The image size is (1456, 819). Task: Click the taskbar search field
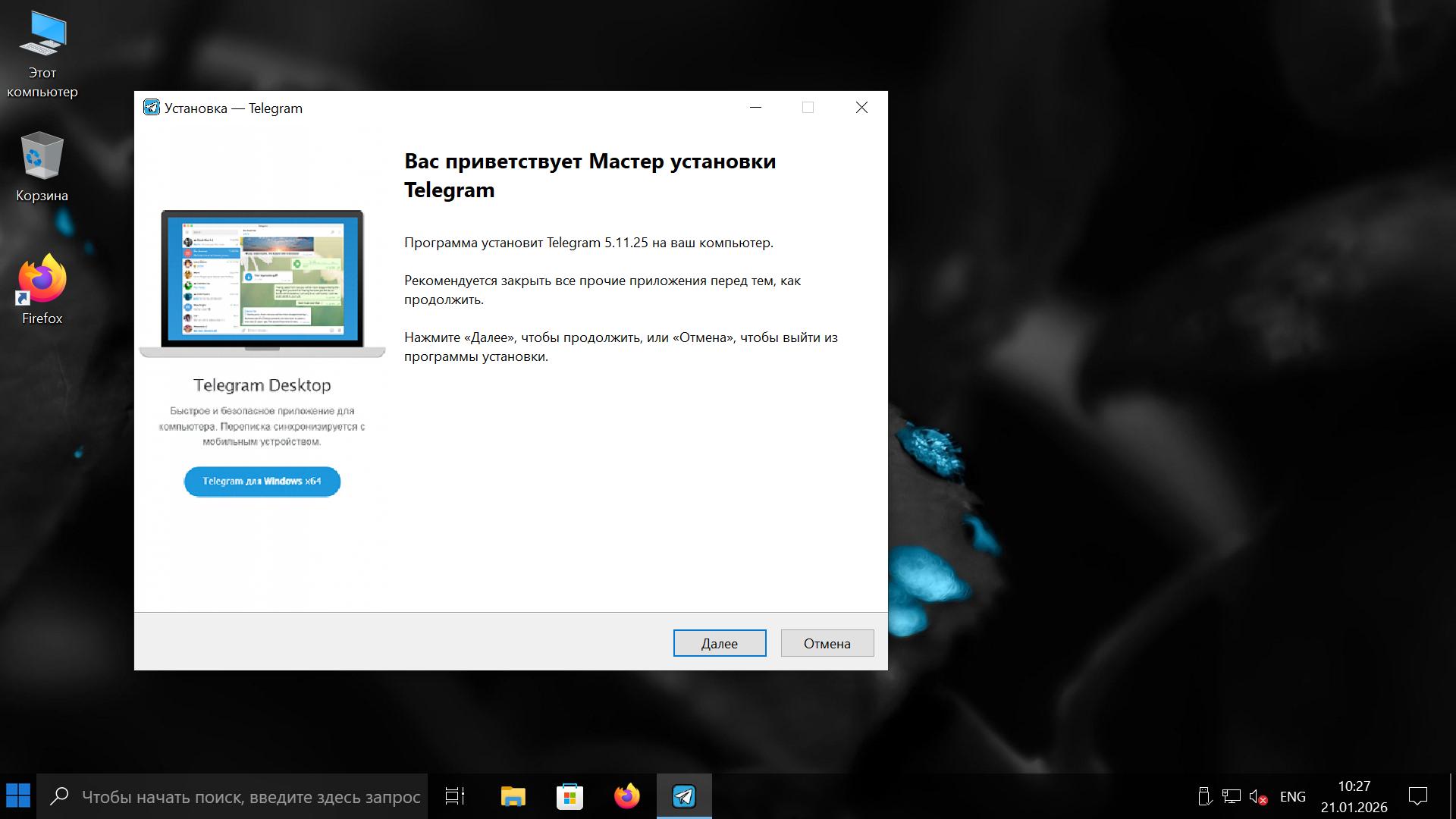(250, 797)
